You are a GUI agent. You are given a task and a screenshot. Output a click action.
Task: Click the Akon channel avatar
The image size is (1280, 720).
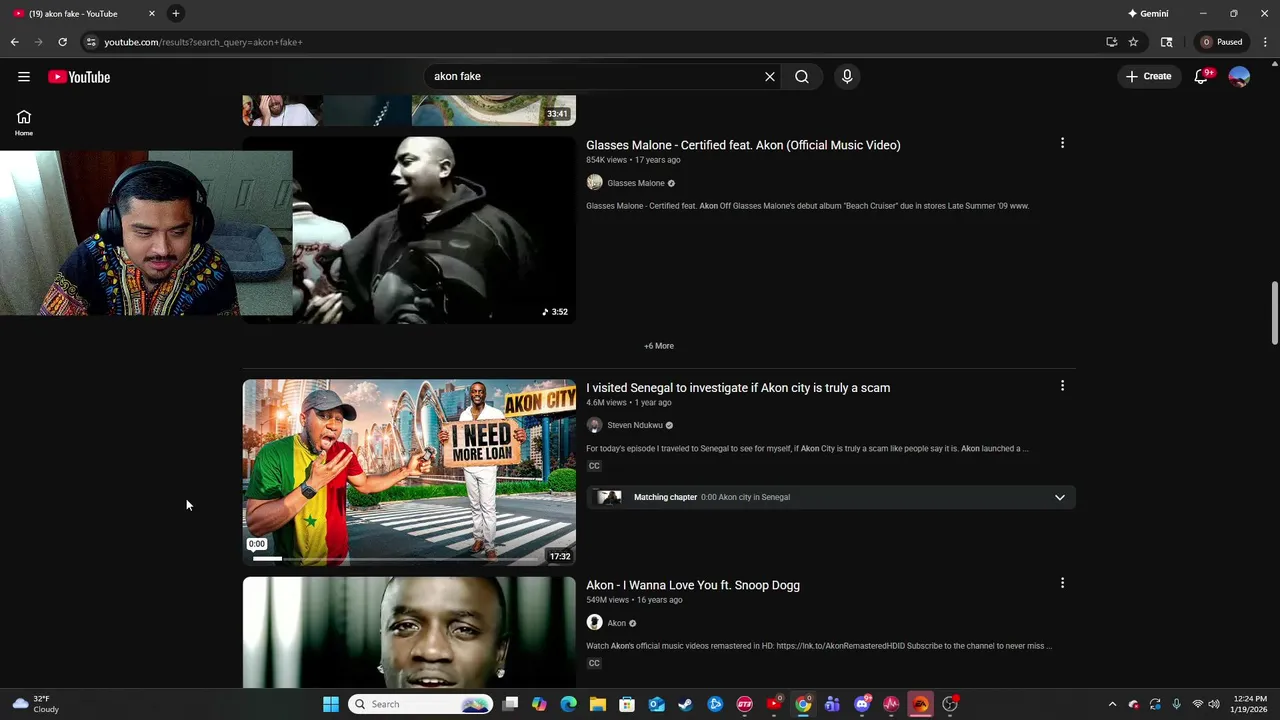[594, 622]
